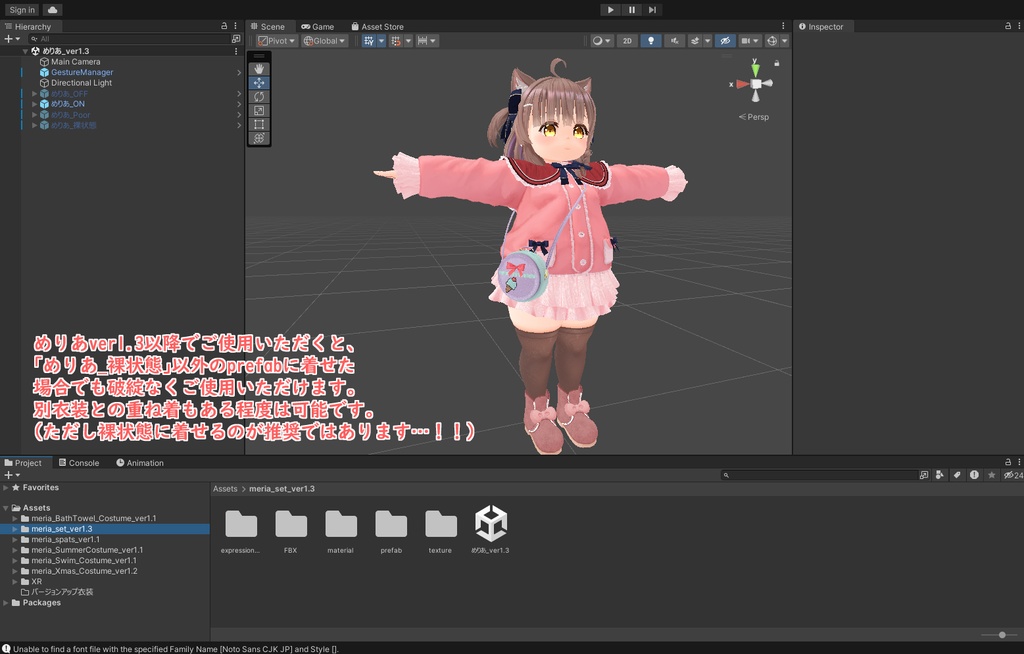Select the Rotate tool
Image resolution: width=1024 pixels, height=654 pixels.
pos(258,96)
